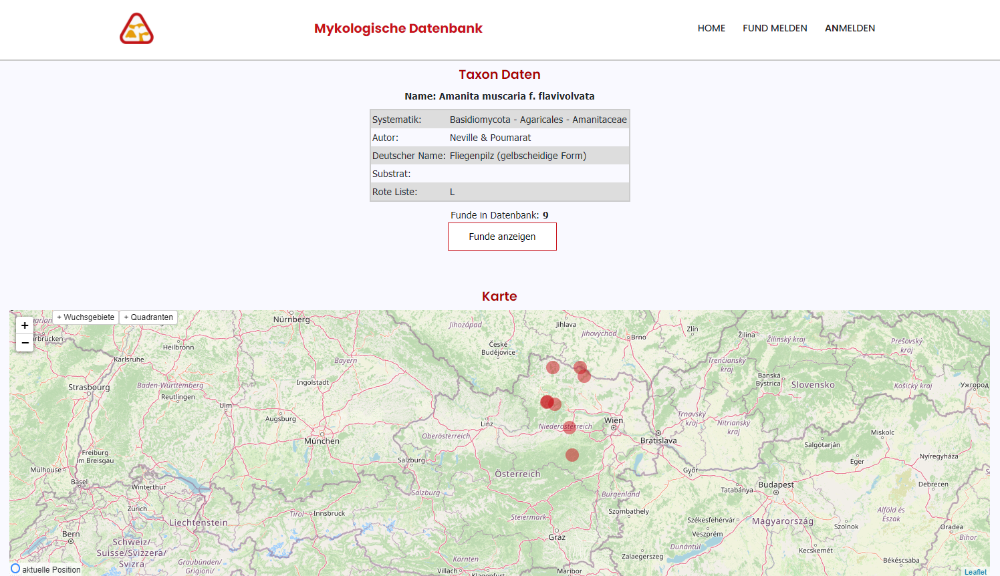Click the darkest red marker east of Linz
1000x576 pixels.
[x=547, y=402]
